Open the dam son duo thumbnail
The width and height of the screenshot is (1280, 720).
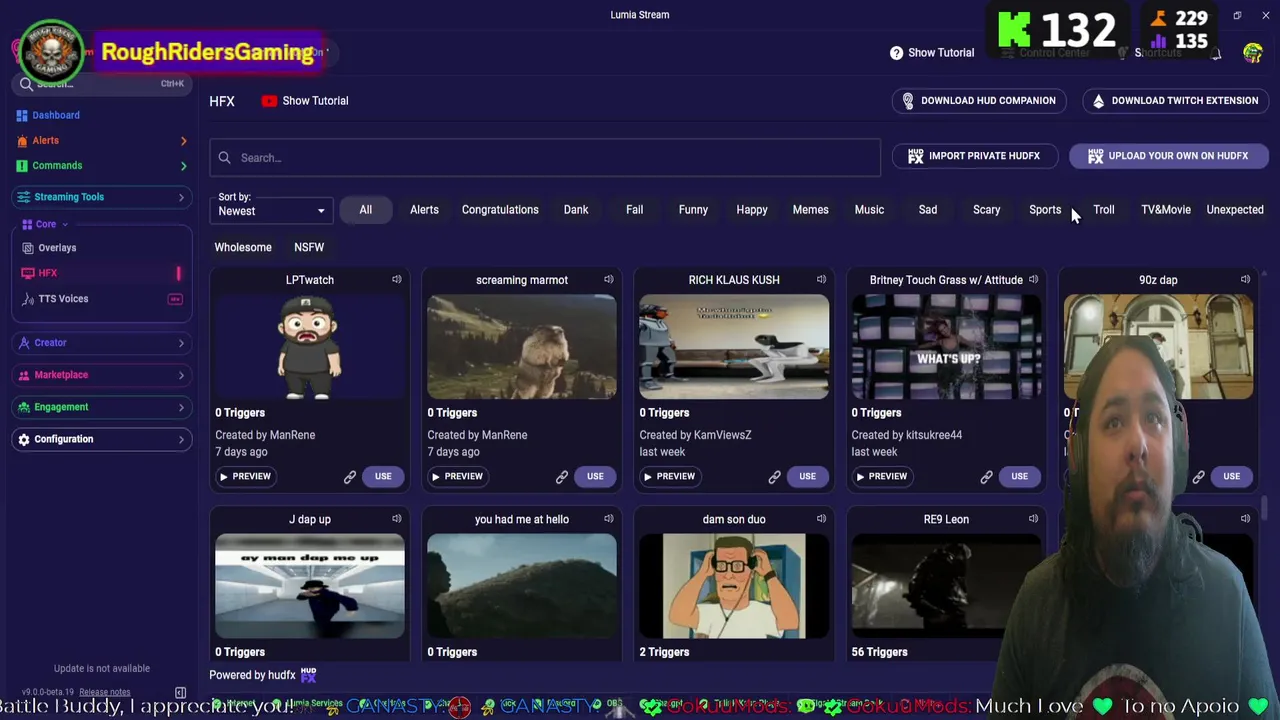734,586
